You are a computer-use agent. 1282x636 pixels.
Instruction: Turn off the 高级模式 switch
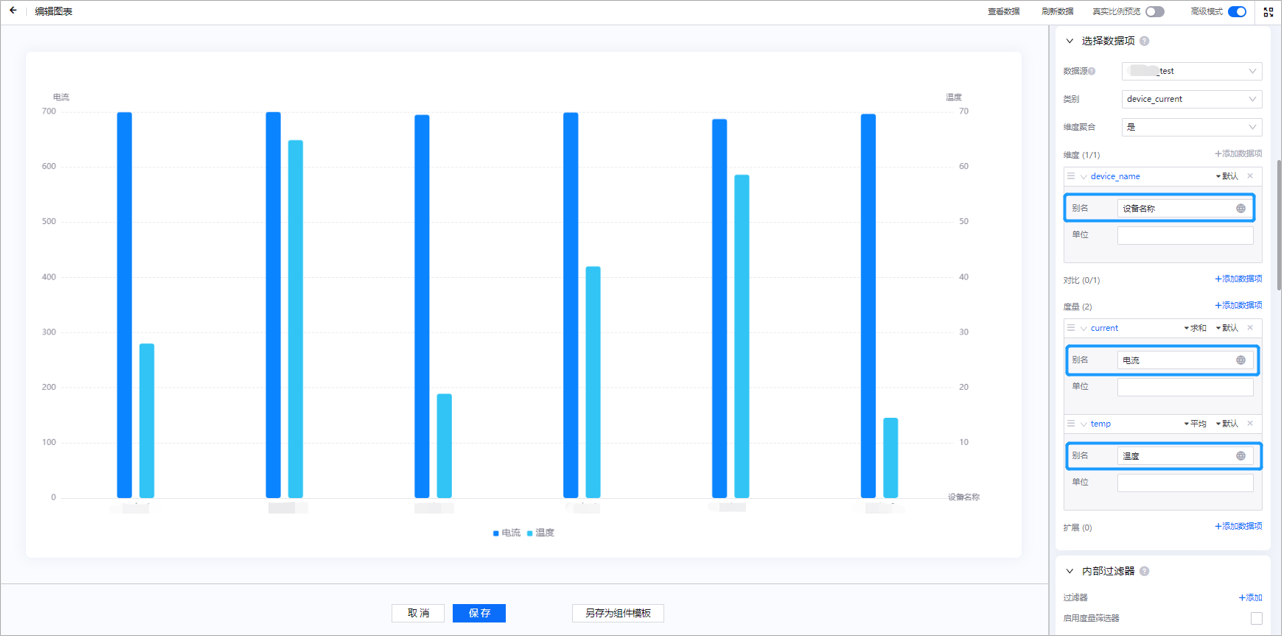point(1236,12)
